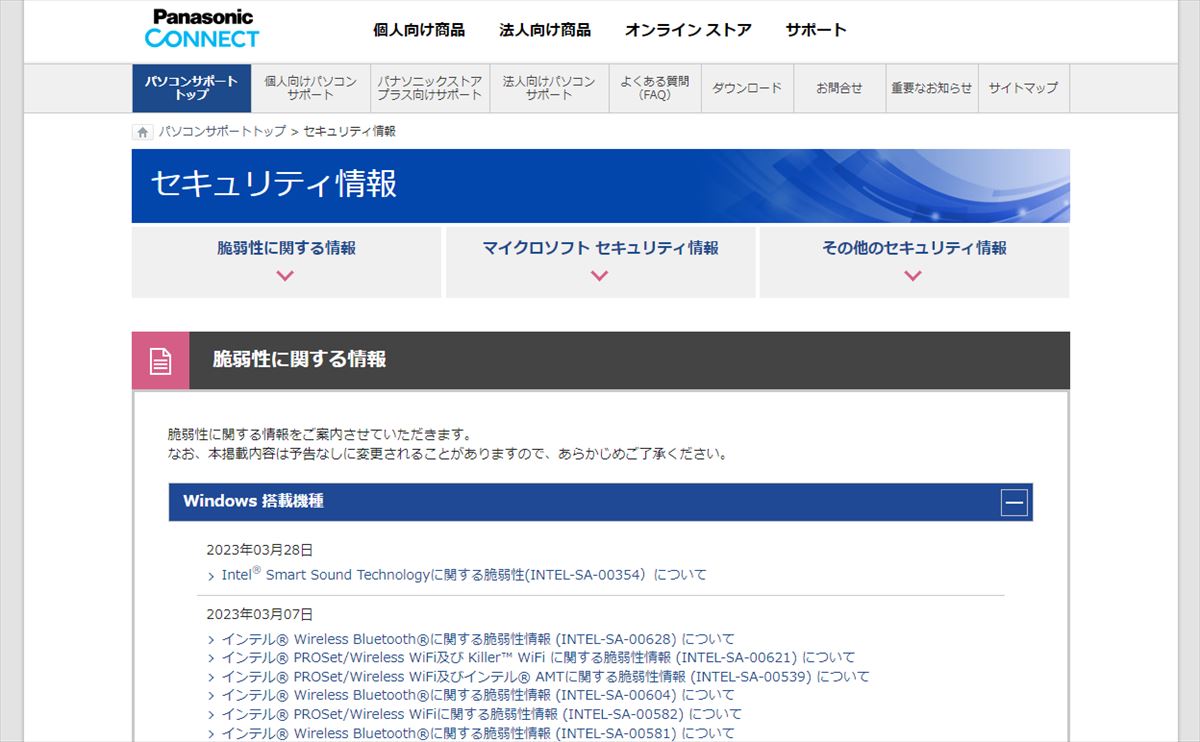1200x742 pixels.
Task: Open Wireless Bluetooth INTEL-SA-00628 link
Action: 478,639
